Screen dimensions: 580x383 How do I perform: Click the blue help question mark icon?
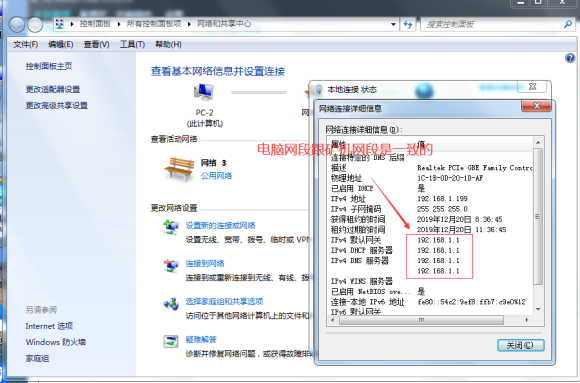click(x=570, y=58)
